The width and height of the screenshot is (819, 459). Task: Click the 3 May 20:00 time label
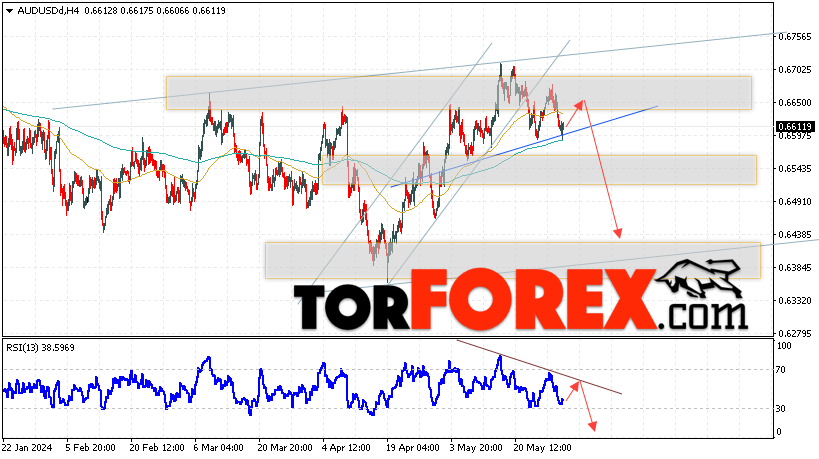pos(476,448)
